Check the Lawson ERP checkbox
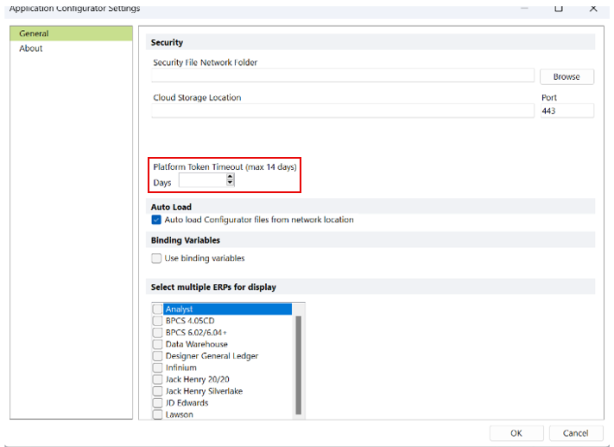Image resolution: width=614 pixels, height=447 pixels. click(157, 415)
